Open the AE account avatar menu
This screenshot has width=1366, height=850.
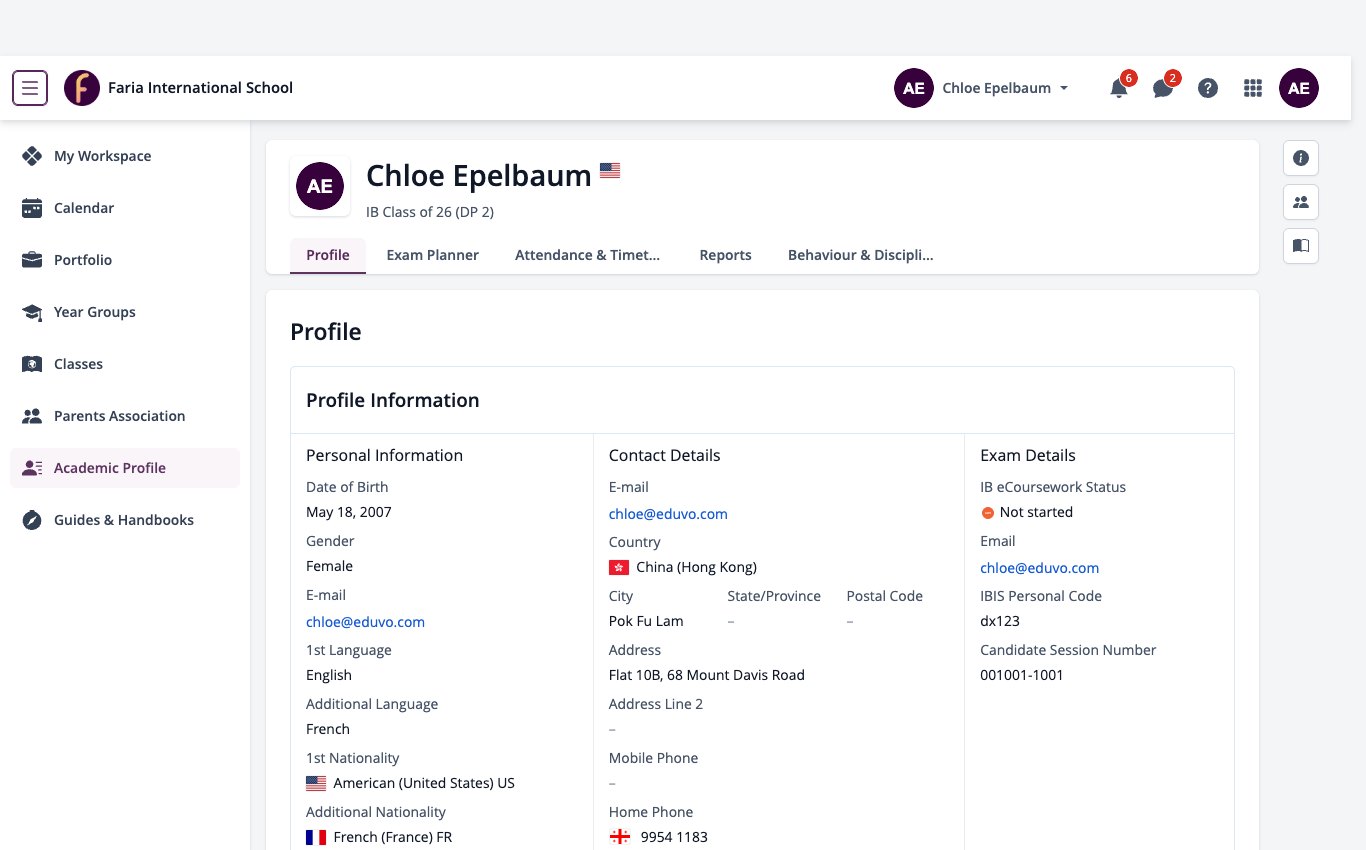tap(1299, 88)
